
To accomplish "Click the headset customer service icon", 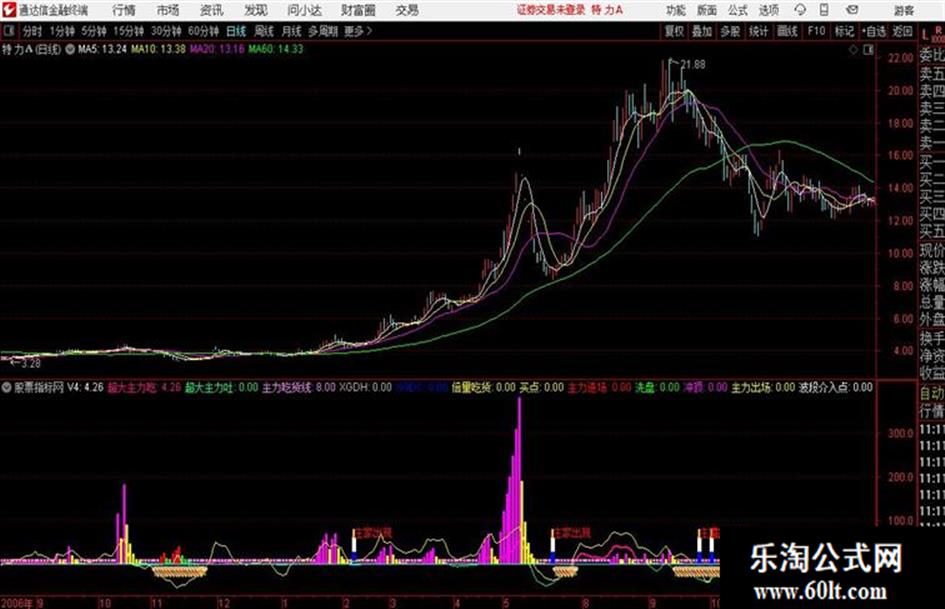I will click(800, 10).
